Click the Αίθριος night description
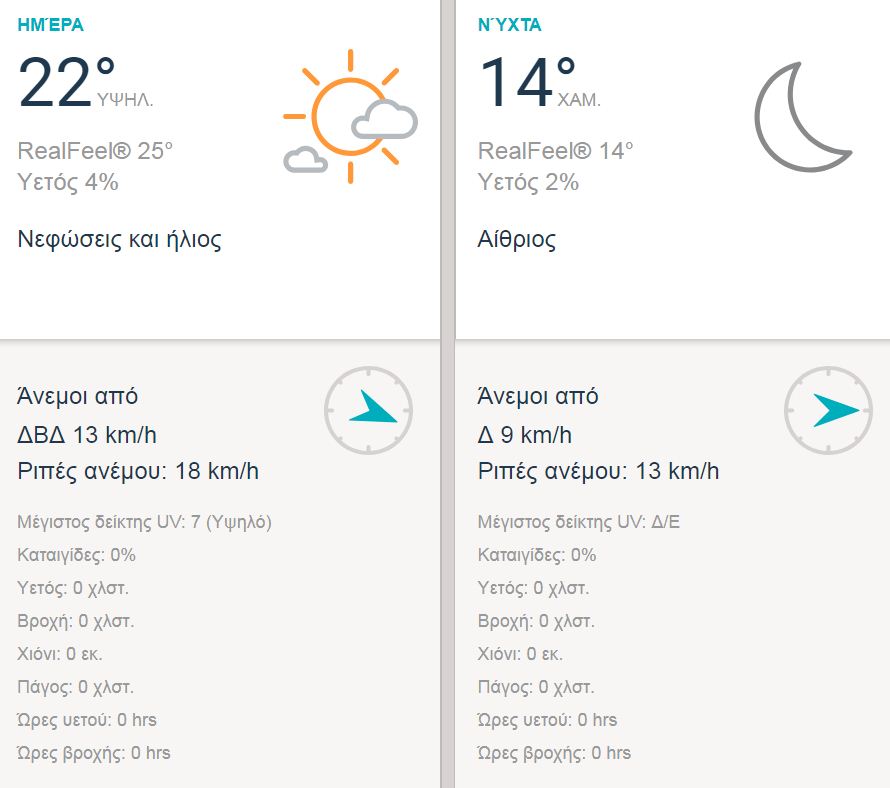This screenshot has height=788, width=890. [517, 239]
